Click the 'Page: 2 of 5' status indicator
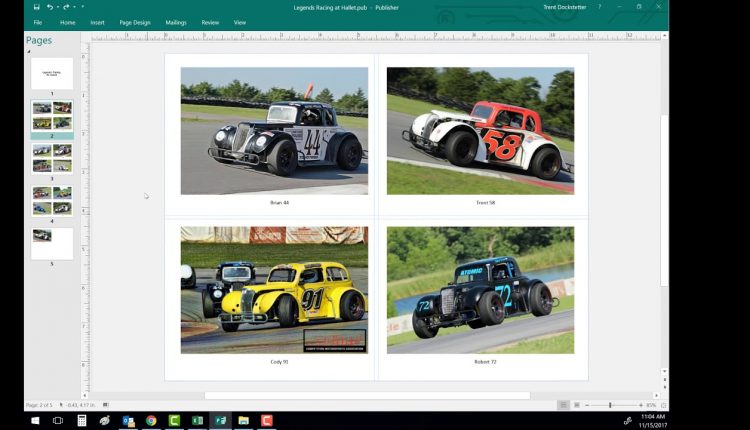 39,405
